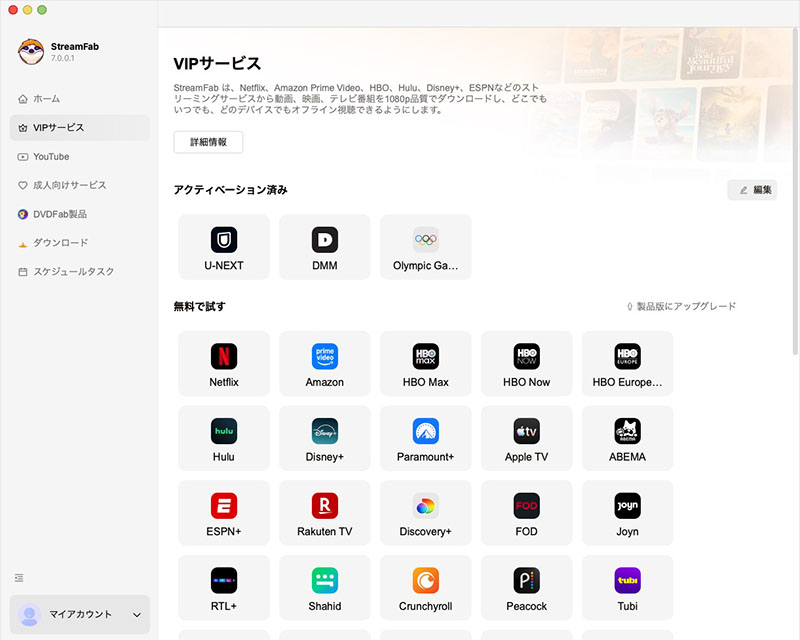Click the 詳細情報 button
The width and height of the screenshot is (800, 640).
208,142
